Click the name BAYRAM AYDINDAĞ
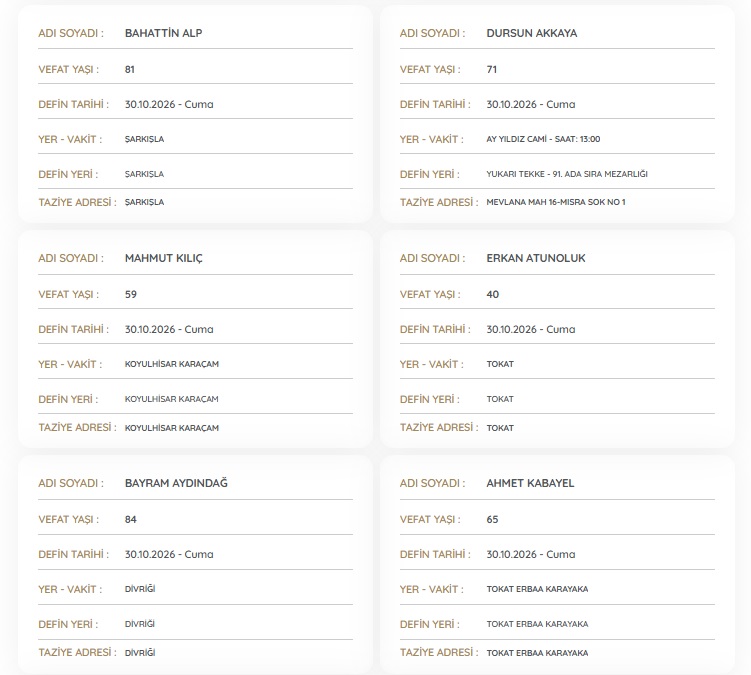The height and width of the screenshot is (675, 751). pos(176,483)
